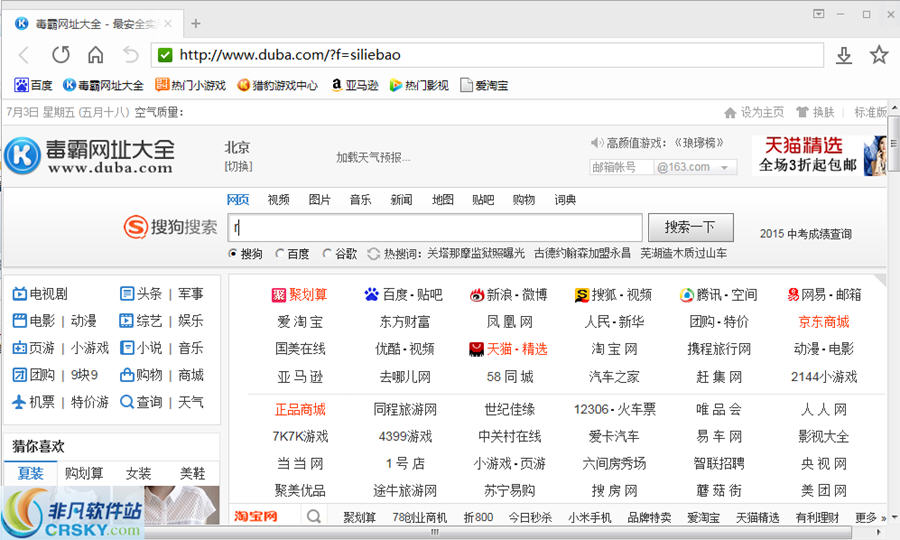Click the 设为主页 house icon link
The width and height of the screenshot is (900, 540).
point(754,112)
